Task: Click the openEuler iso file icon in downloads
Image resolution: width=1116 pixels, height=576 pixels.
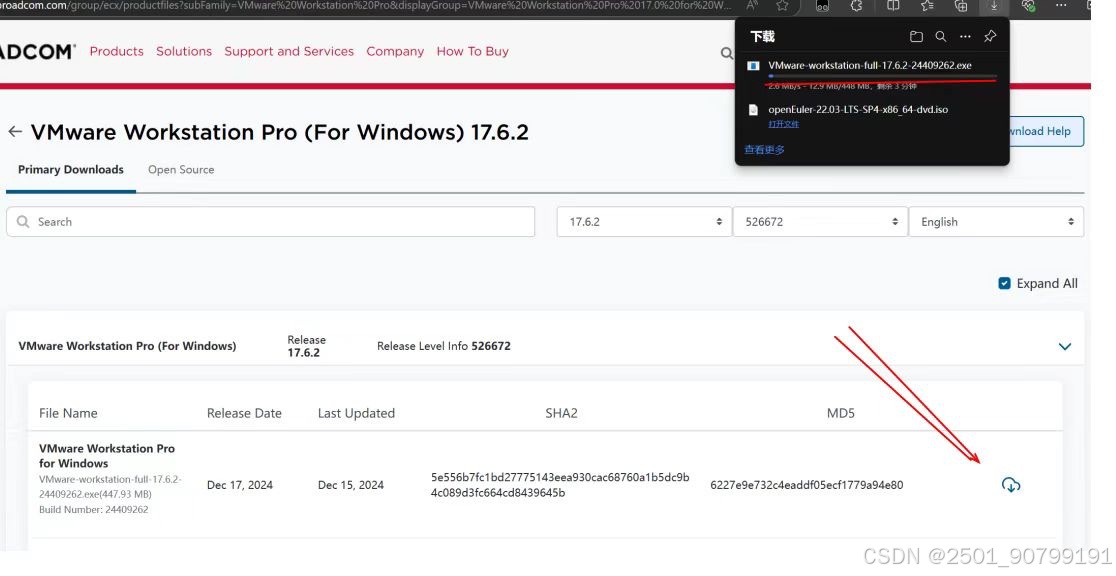Action: click(x=753, y=110)
